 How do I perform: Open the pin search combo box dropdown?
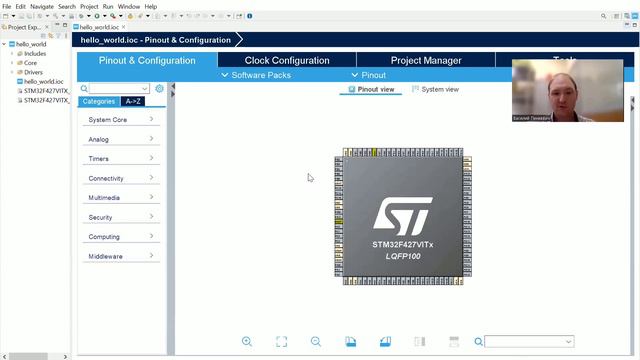tap(569, 342)
